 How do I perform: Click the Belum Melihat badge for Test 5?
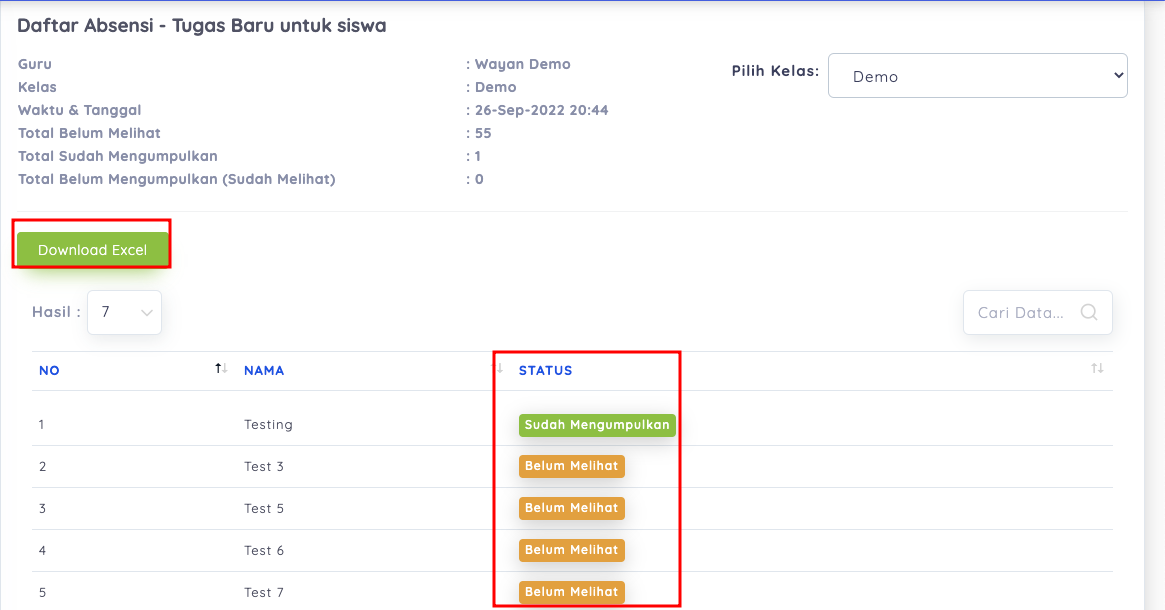pos(571,508)
